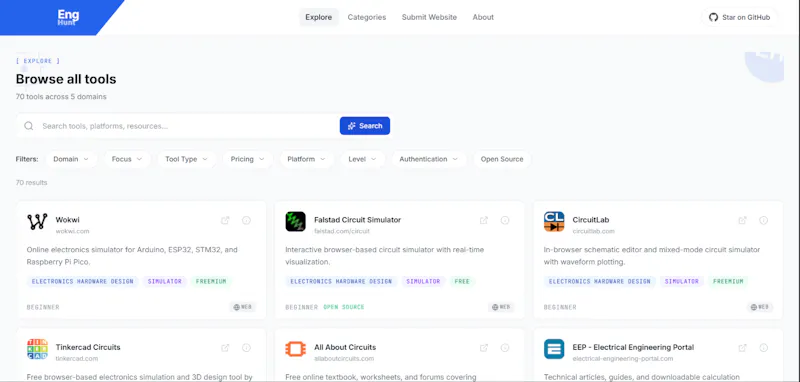Click the GitHub icon in Star button
The width and height of the screenshot is (800, 382).
click(713, 17)
